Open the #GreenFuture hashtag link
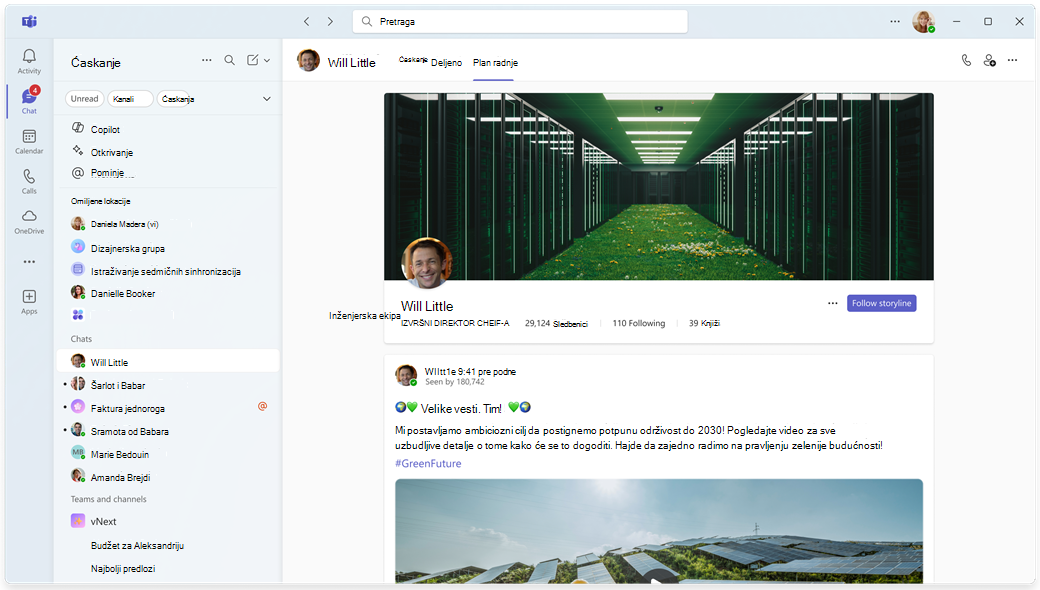The height and width of the screenshot is (590, 1040). click(428, 463)
